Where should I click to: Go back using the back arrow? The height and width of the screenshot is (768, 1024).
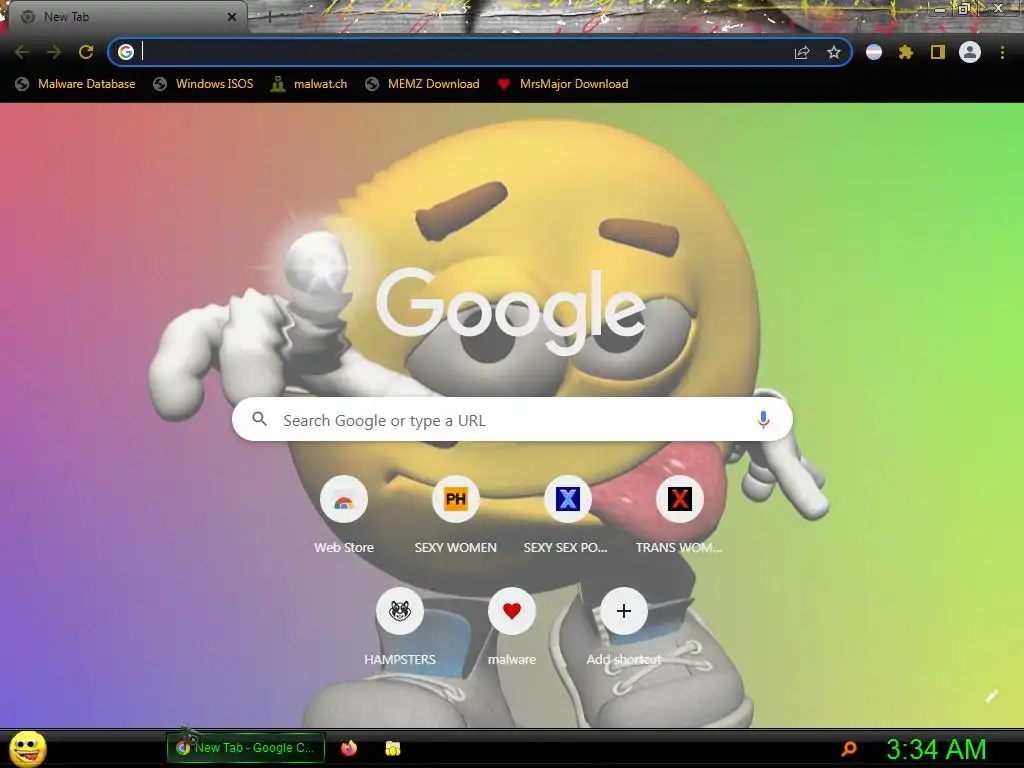22,52
